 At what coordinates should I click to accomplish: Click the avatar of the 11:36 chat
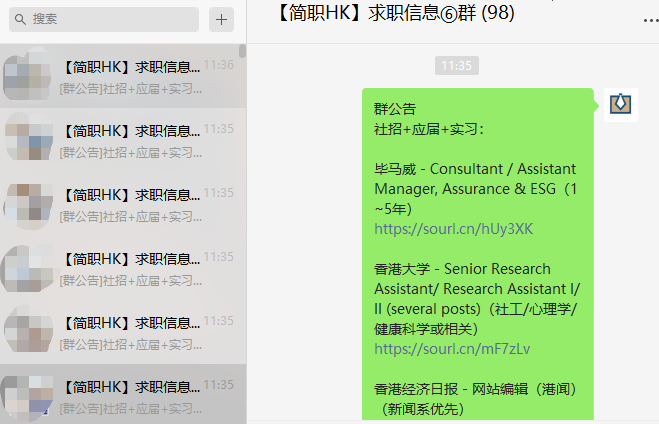28,76
